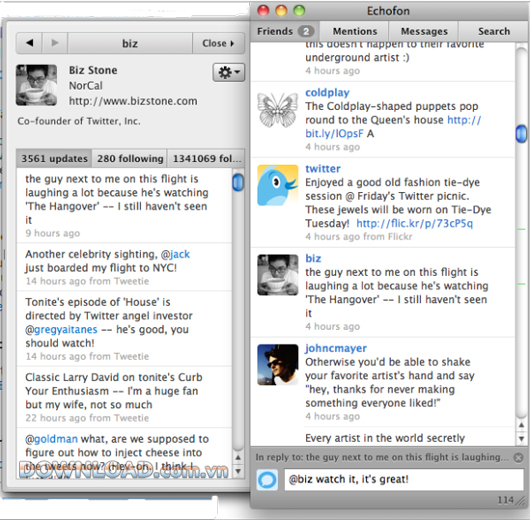Open the biz username link in timeline
Viewport: 530px width, 520px height.
(x=313, y=258)
